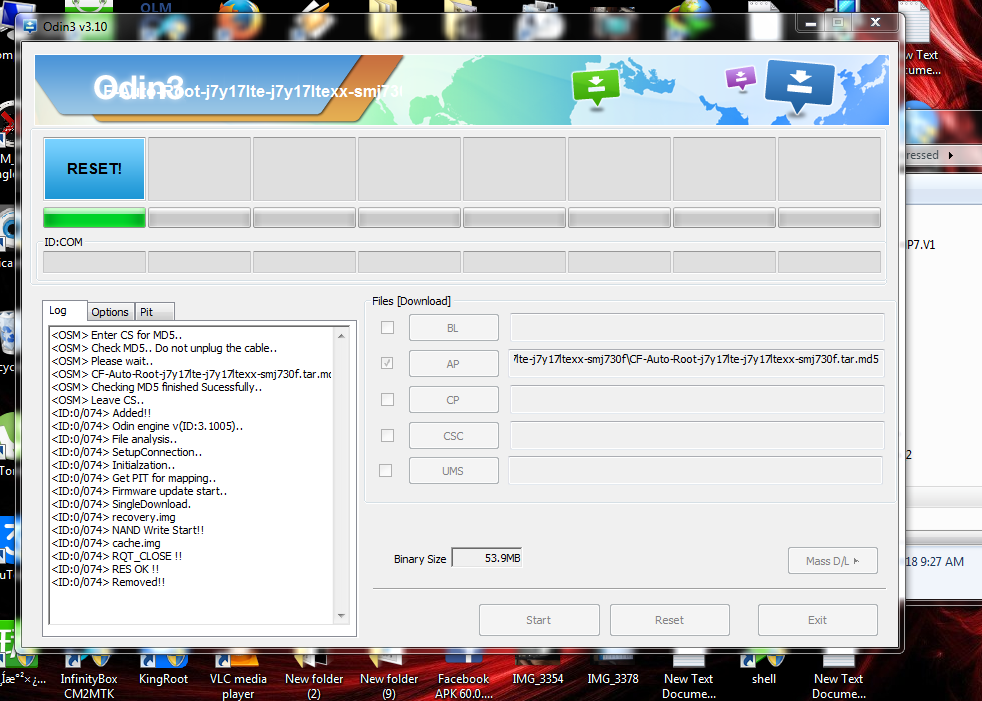Click the green progress bar under RESET!

95,218
